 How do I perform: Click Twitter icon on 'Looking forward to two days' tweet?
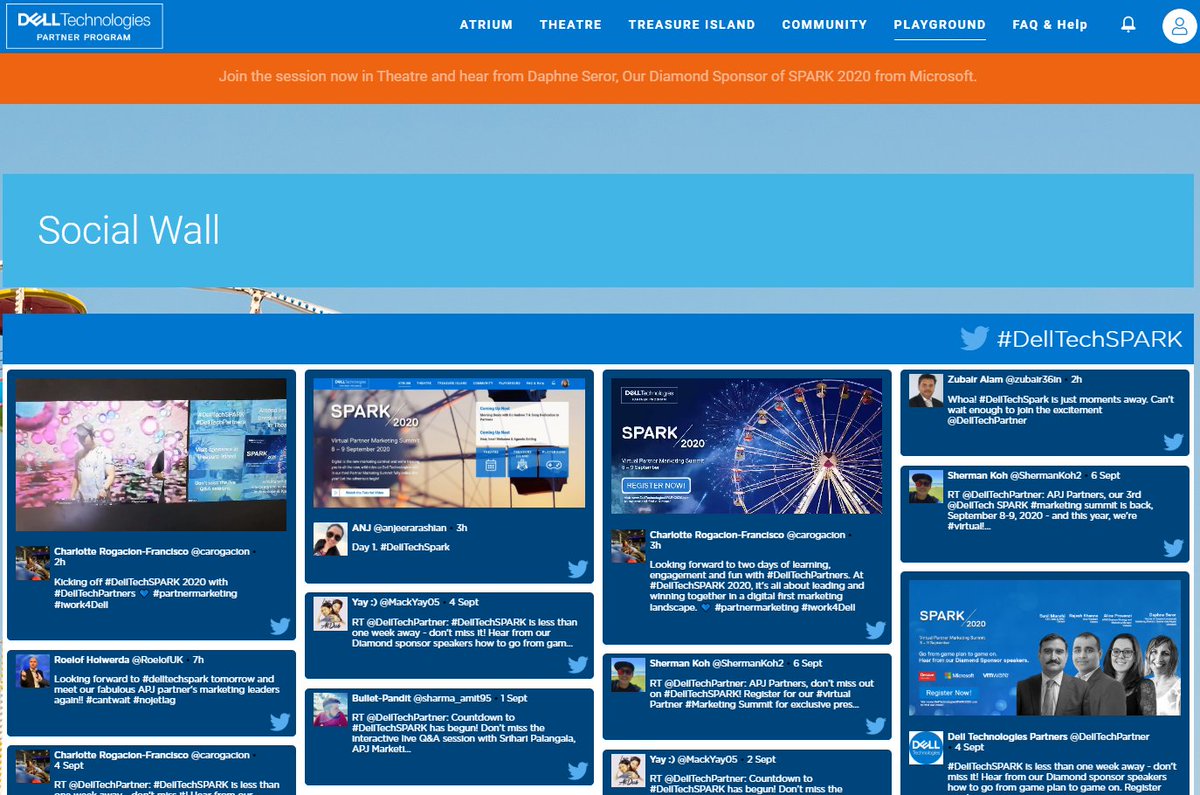coord(876,630)
